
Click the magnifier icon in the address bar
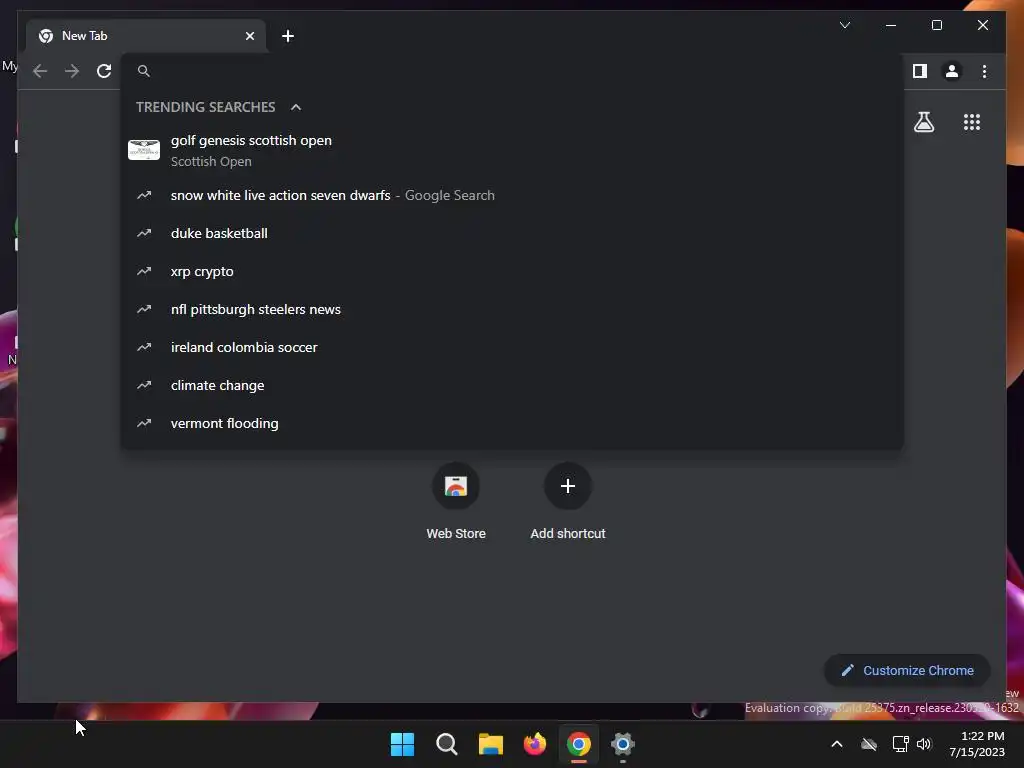(144, 71)
